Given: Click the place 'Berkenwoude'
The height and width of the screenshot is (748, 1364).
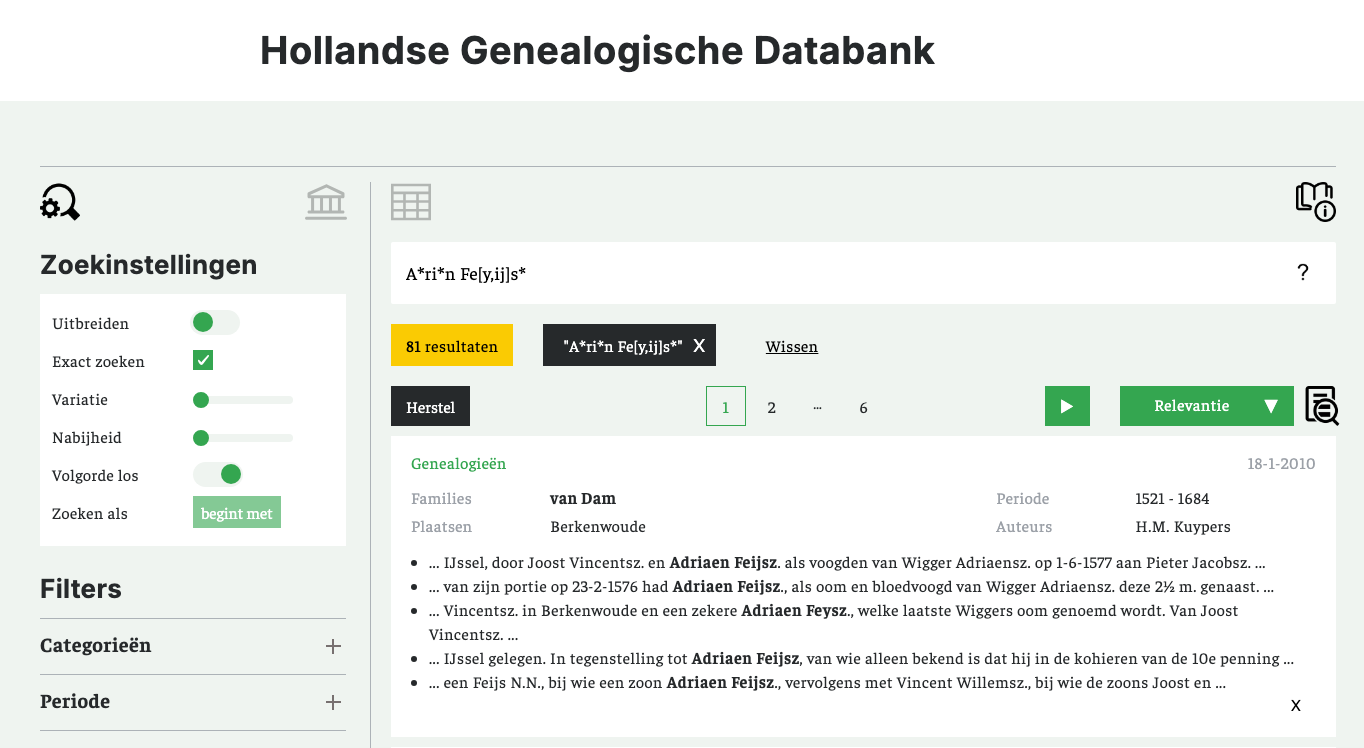Looking at the screenshot, I should click(x=598, y=526).
